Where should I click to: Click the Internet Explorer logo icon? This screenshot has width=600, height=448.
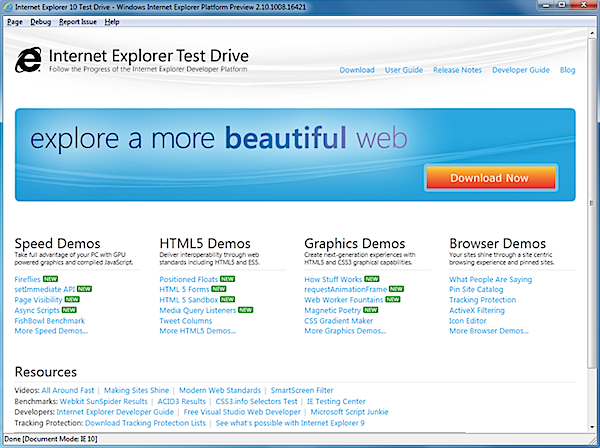tap(31, 60)
